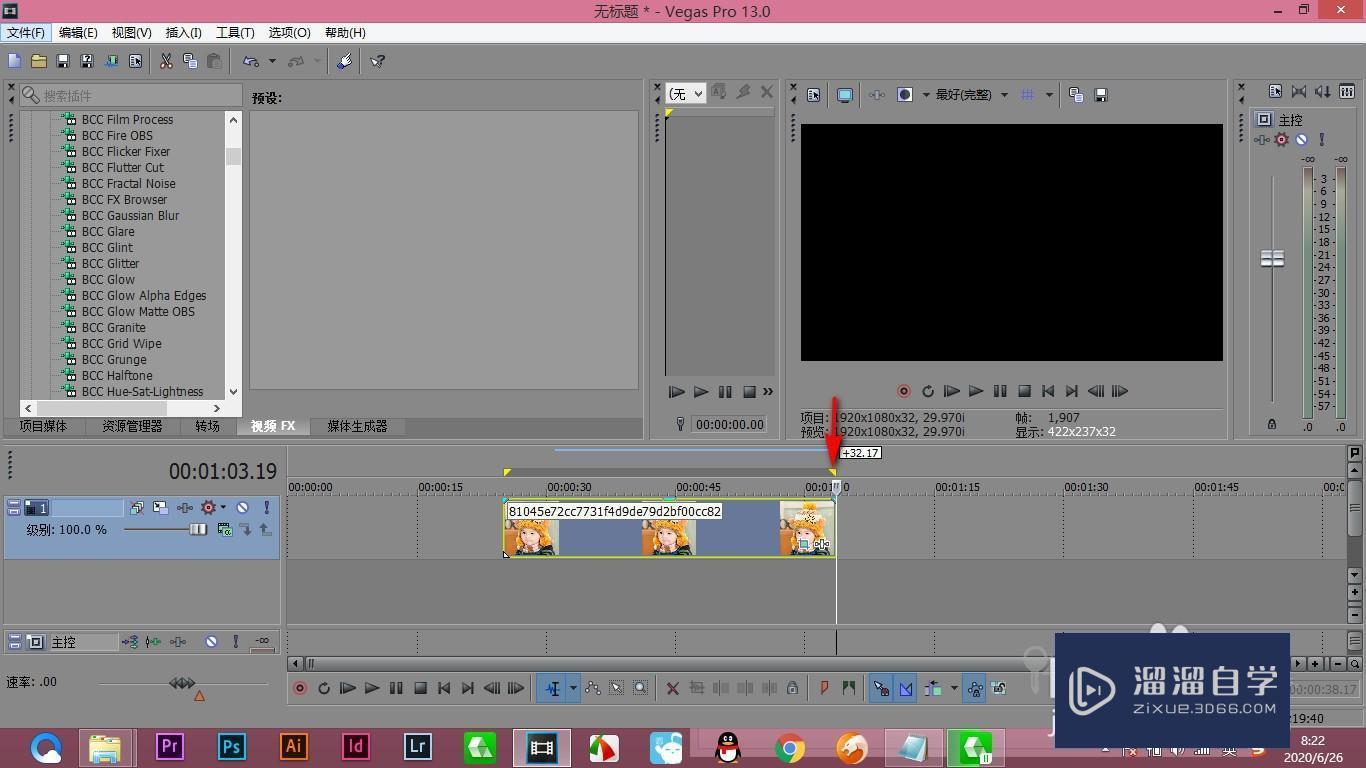The width and height of the screenshot is (1366, 768).
Task: Toggle the preview grid overlay icon
Action: [1027, 95]
